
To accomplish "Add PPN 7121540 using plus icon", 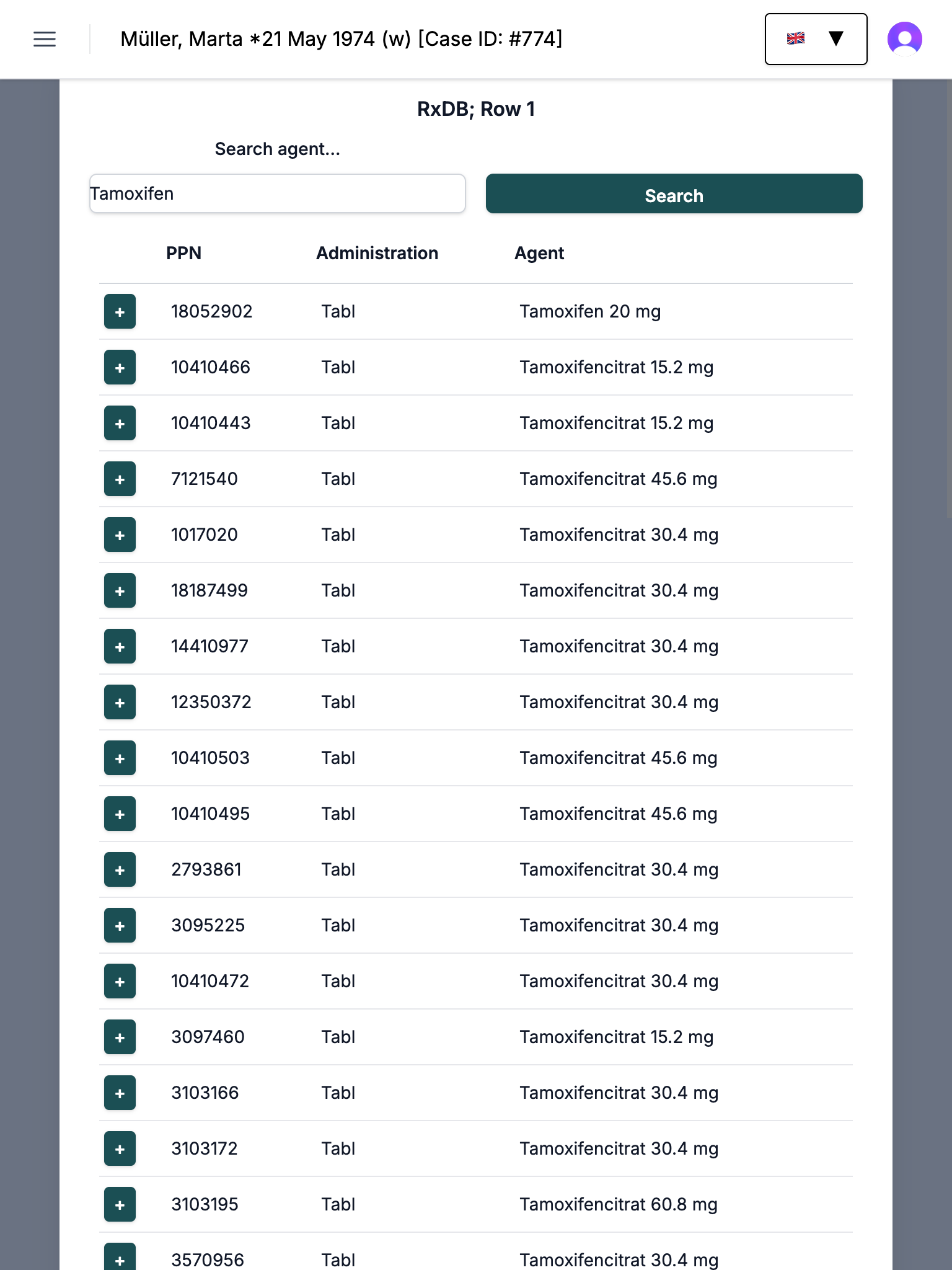I will pos(120,479).
